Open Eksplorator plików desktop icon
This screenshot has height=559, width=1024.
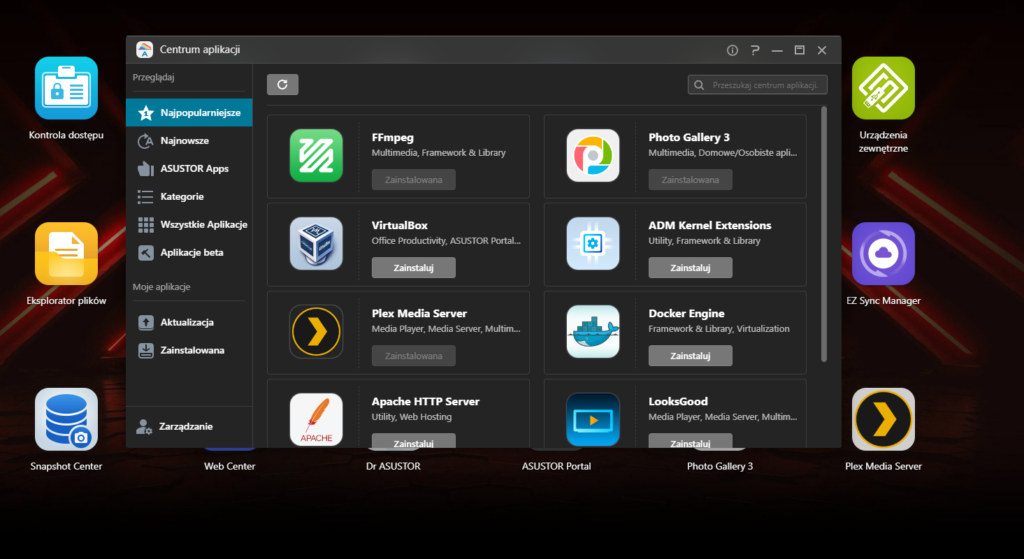[x=66, y=253]
